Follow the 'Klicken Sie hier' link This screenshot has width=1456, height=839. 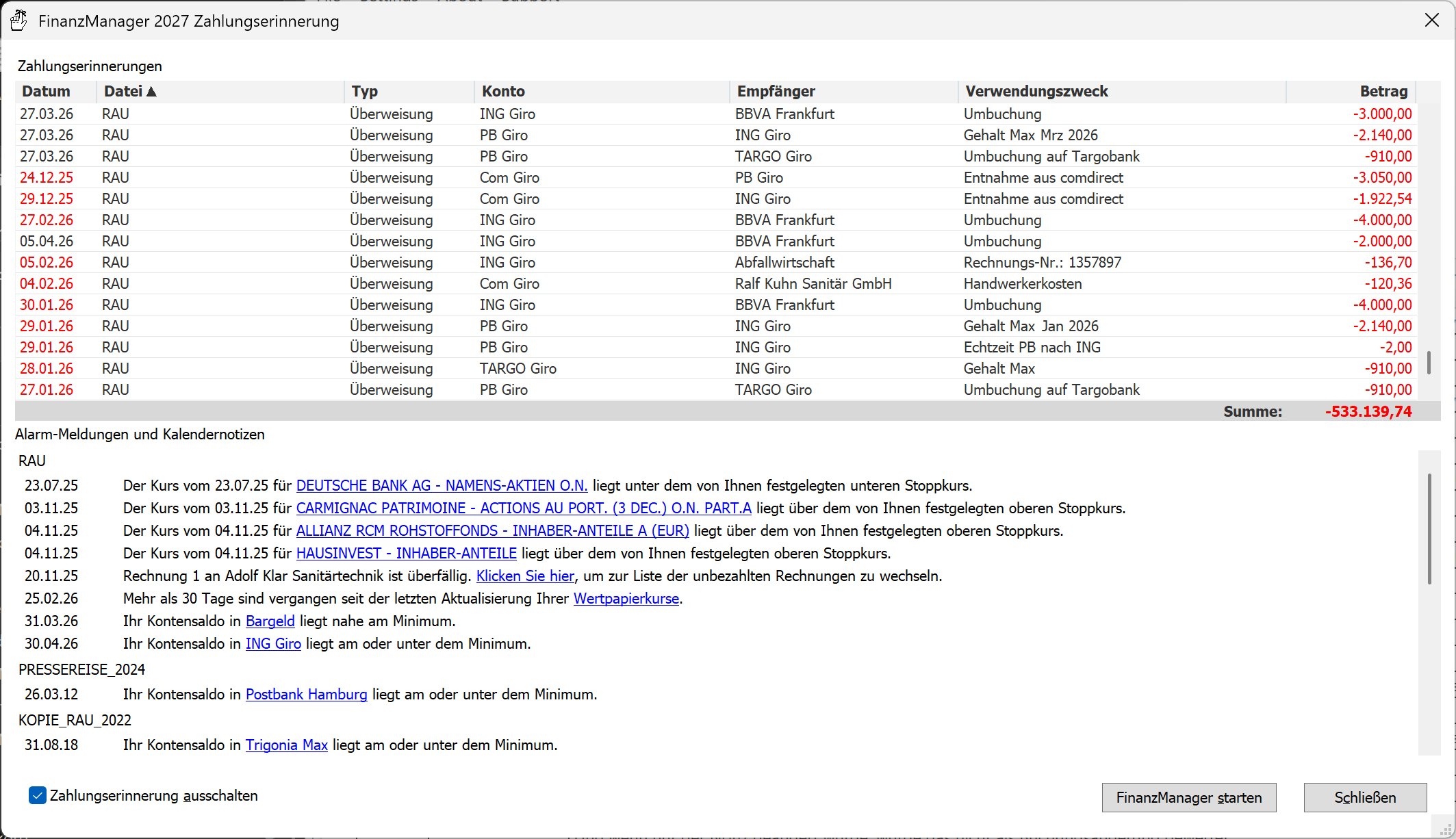(x=525, y=576)
